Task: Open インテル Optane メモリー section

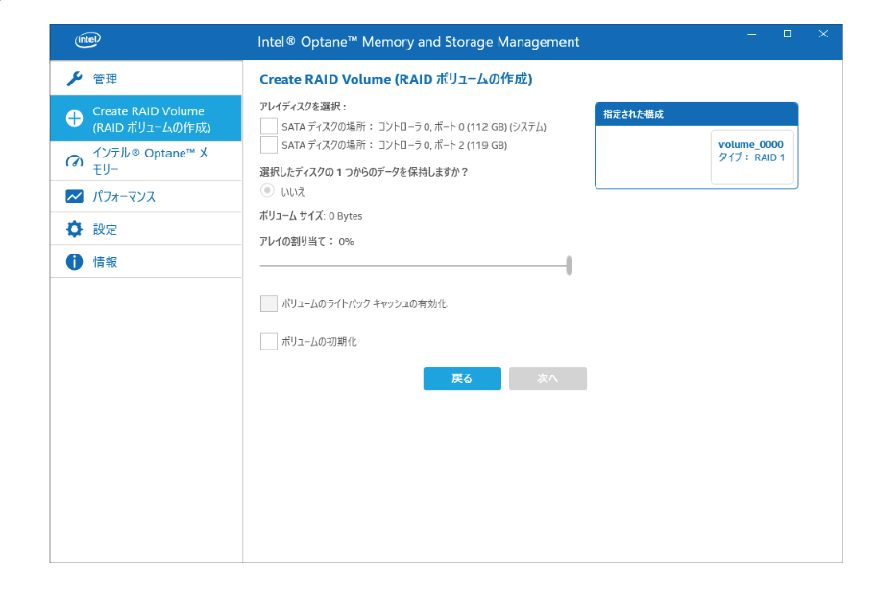Action: tap(146, 161)
